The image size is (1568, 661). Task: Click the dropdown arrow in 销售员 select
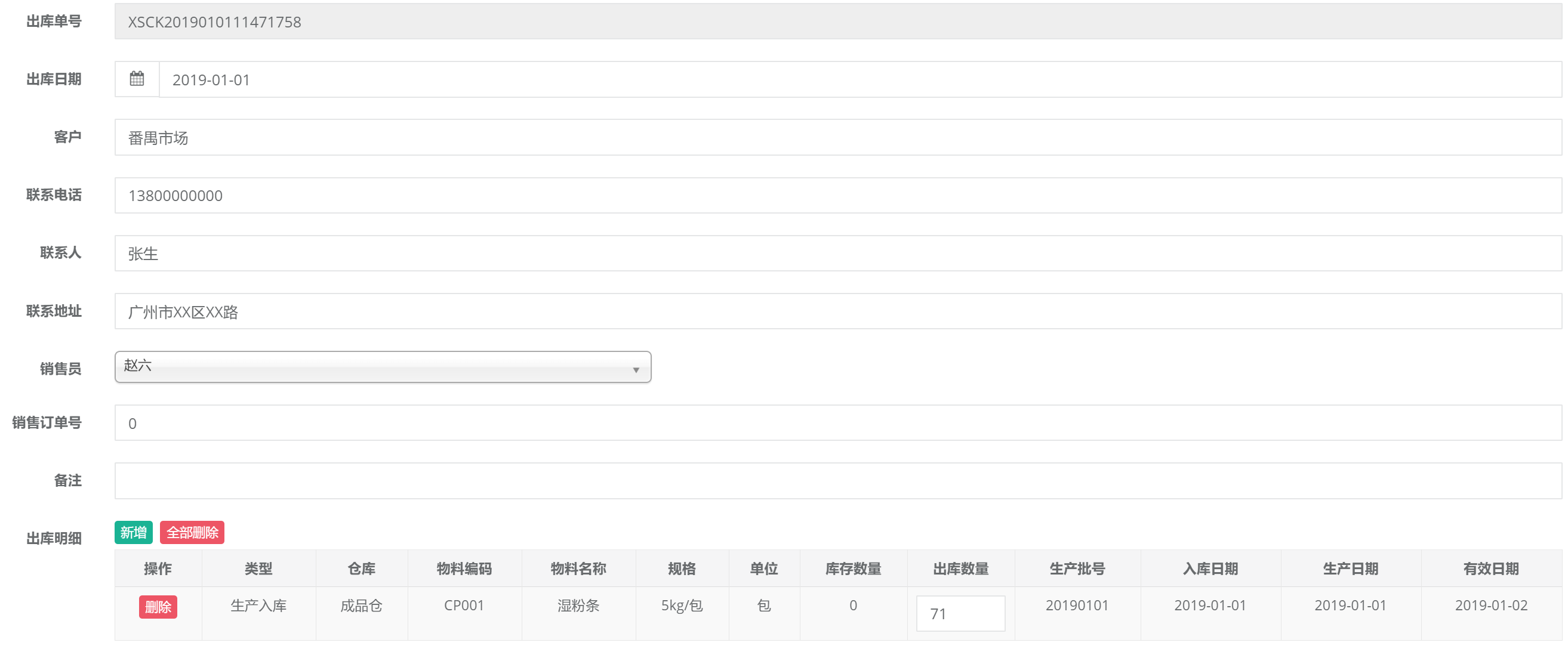(636, 369)
